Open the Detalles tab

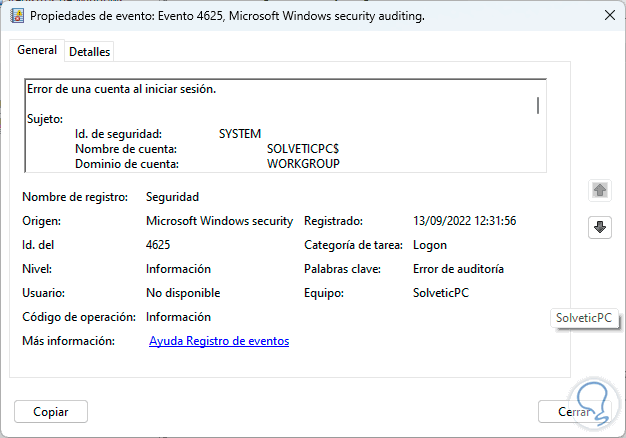[89, 51]
